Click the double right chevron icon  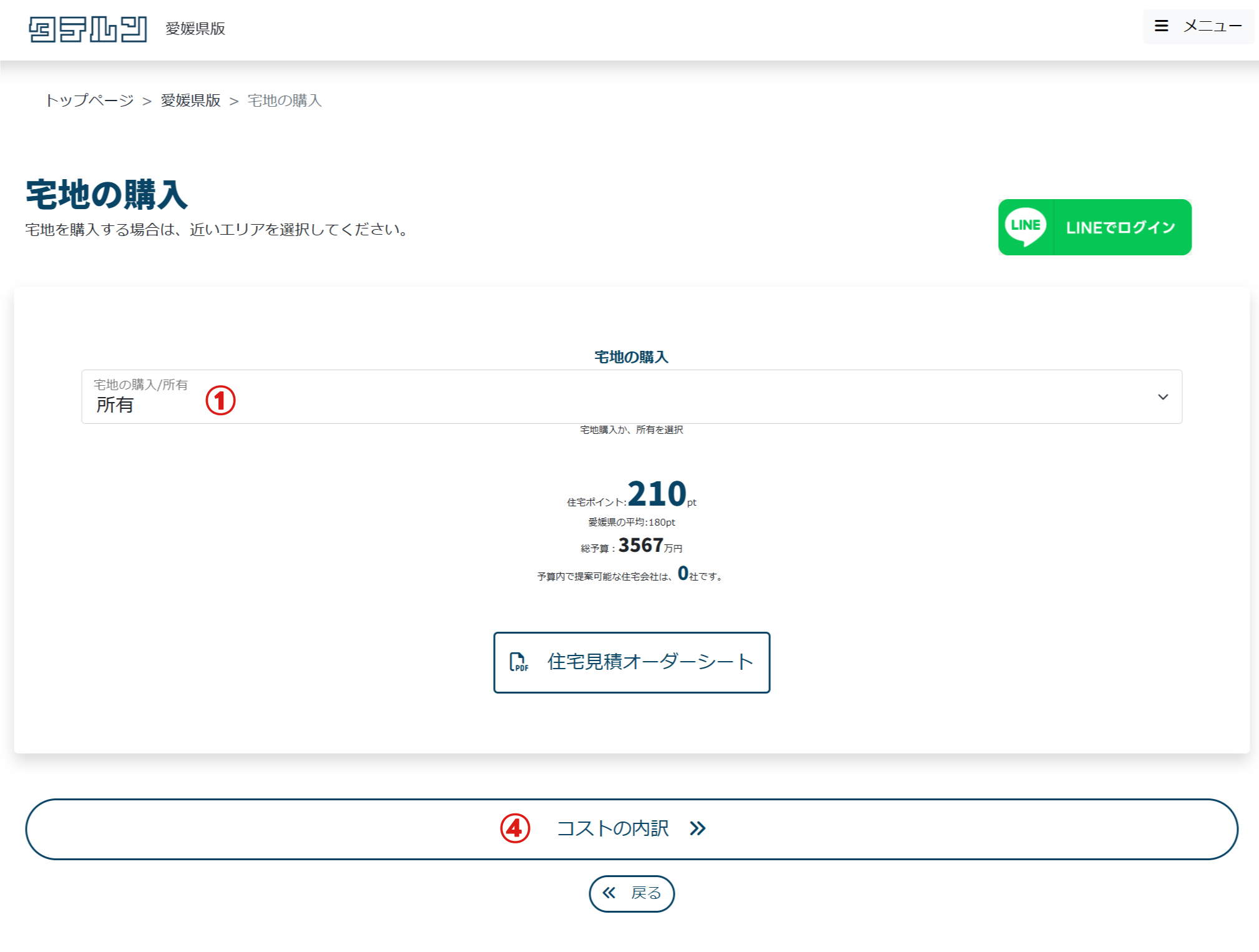click(x=698, y=828)
